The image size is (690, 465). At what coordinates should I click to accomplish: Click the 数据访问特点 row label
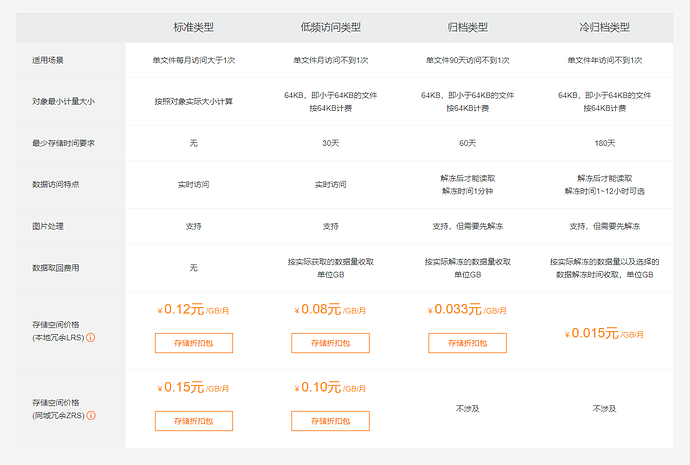pos(56,185)
